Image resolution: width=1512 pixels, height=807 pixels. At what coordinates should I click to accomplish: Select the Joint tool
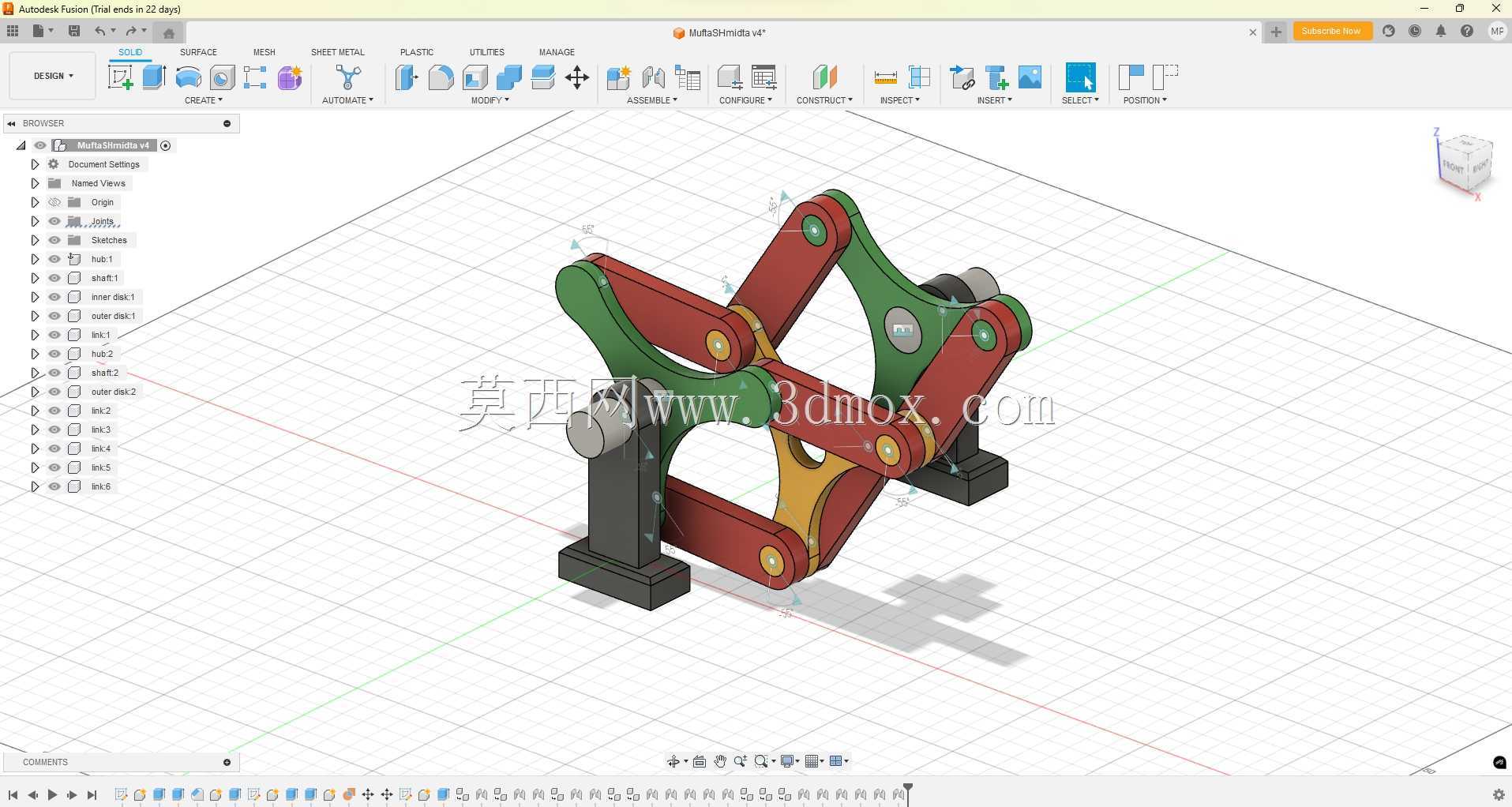pyautogui.click(x=653, y=77)
